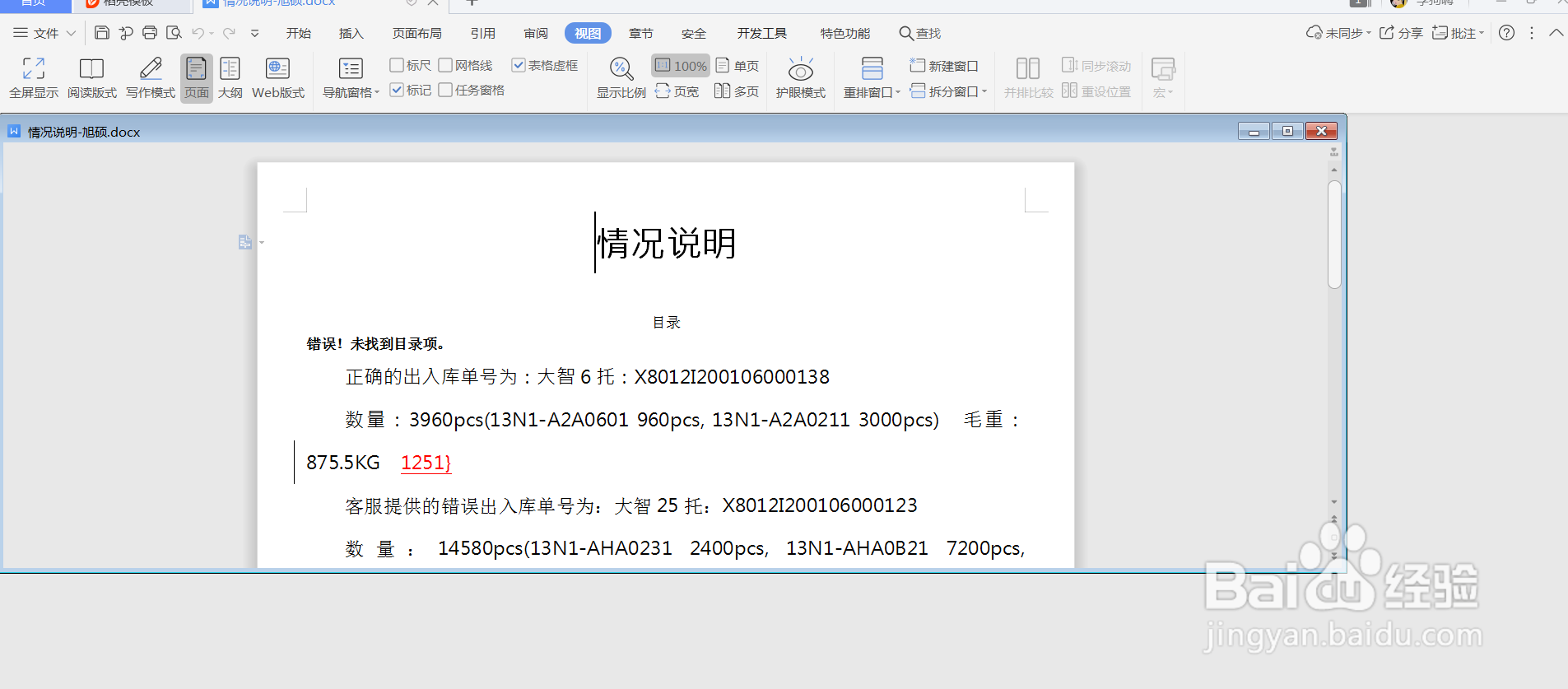1568x689 pixels.
Task: Click New Window (新建窗口)
Action: 944,66
